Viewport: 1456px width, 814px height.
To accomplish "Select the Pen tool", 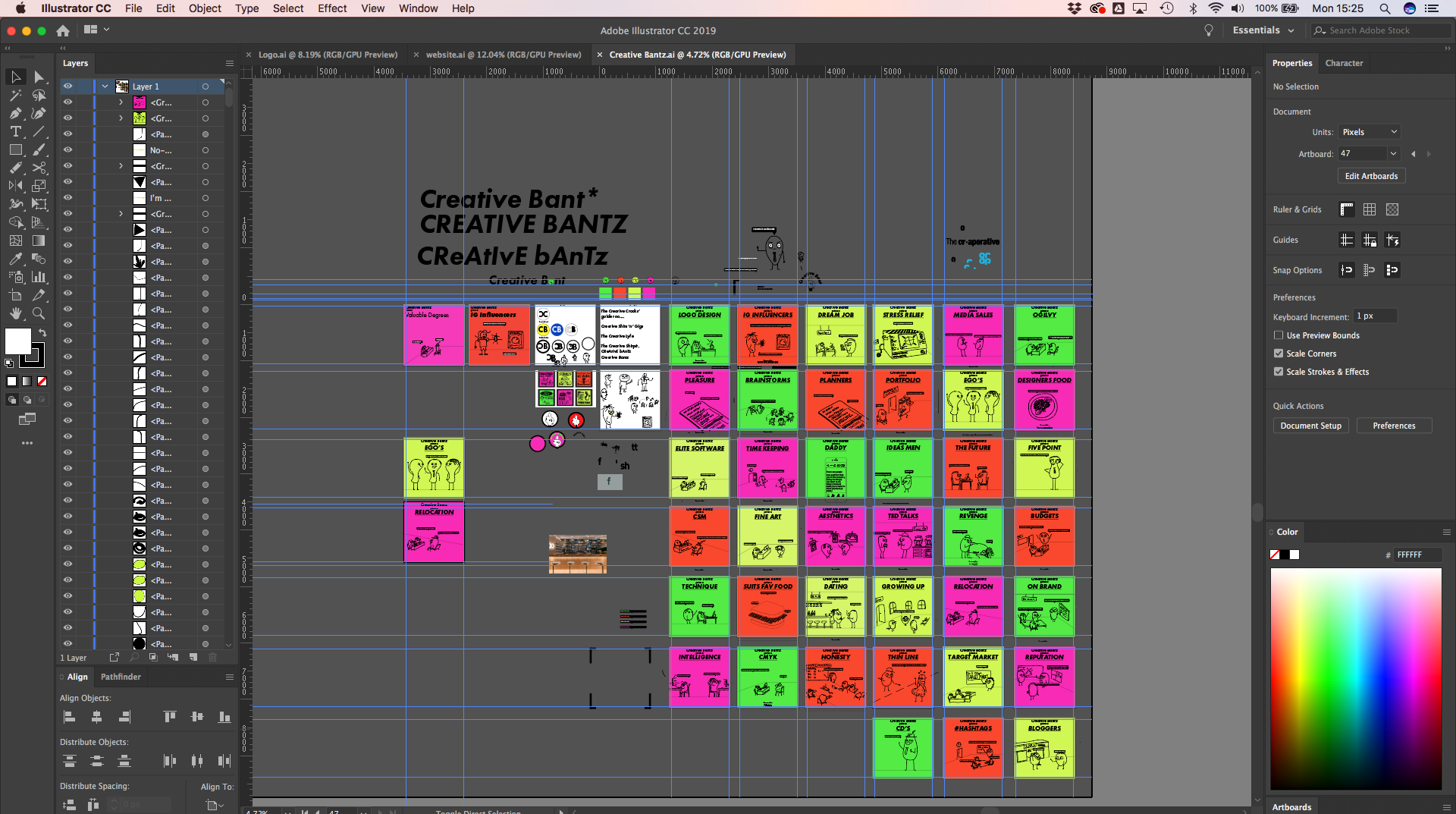I will (15, 114).
